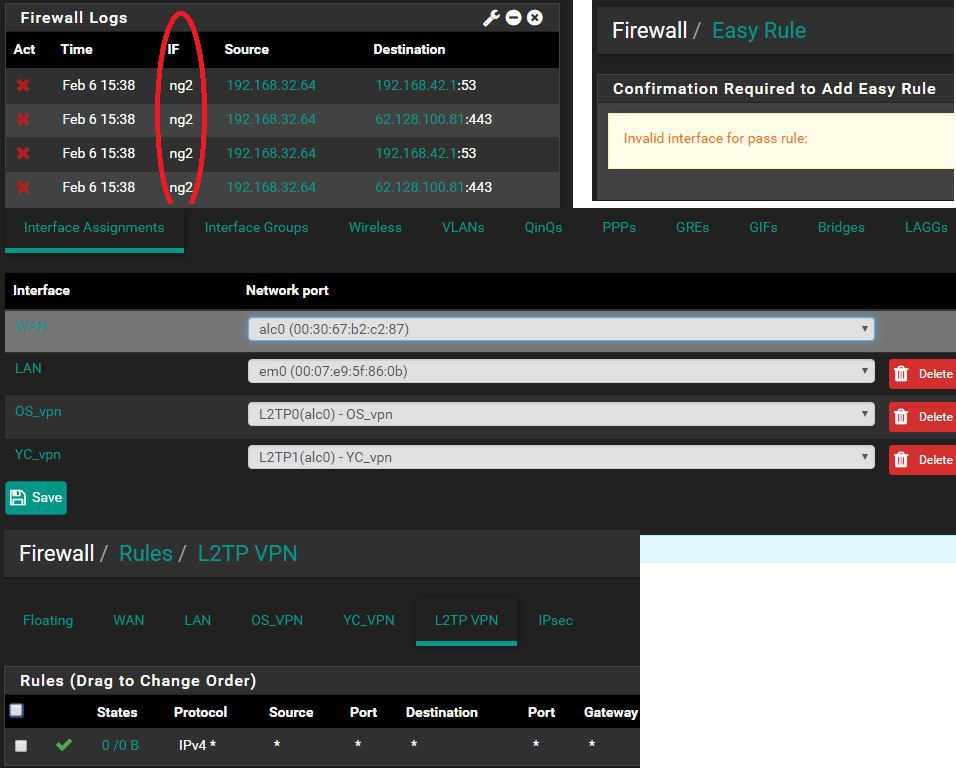This screenshot has width=956, height=768.
Task: Open LAN interface link
Action: (x=28, y=368)
